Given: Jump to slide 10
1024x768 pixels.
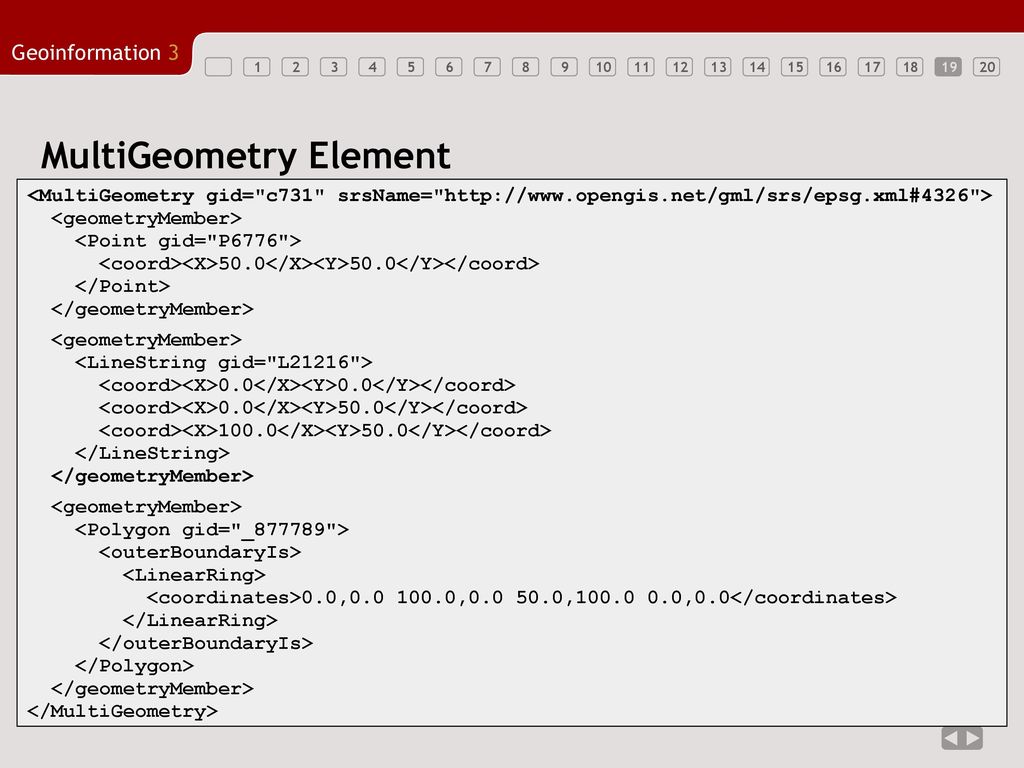Looking at the screenshot, I should 603,67.
